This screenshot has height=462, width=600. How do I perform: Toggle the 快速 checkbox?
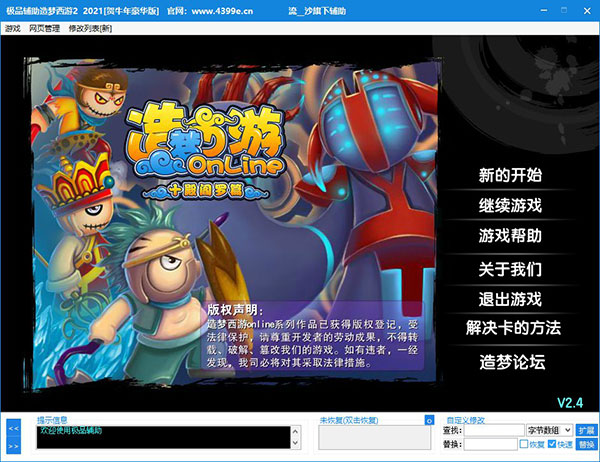552,444
